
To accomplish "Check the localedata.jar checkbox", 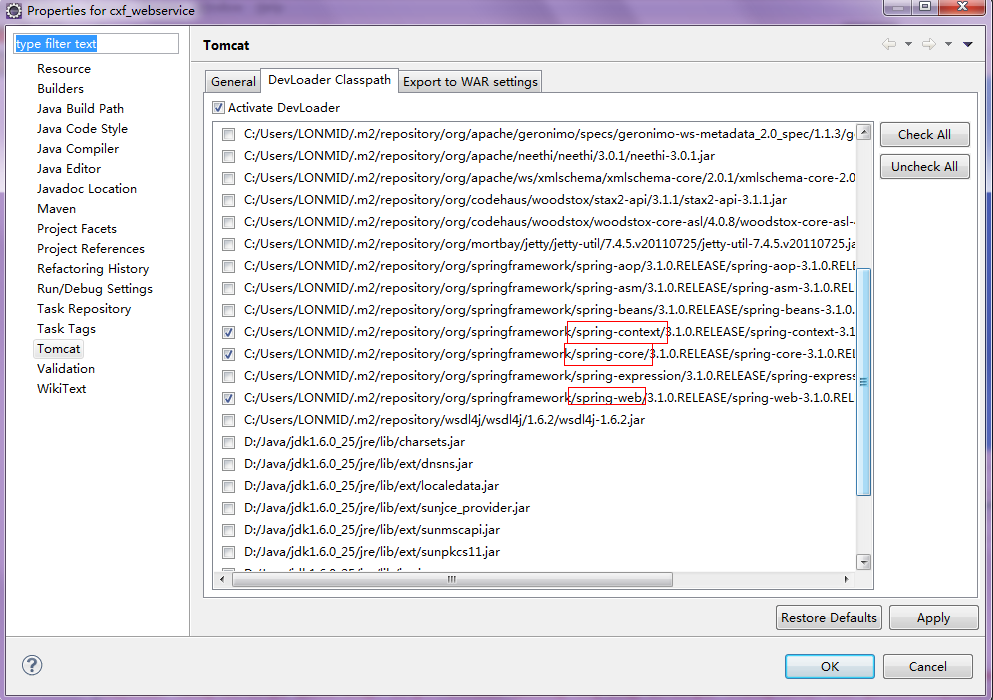I will tap(229, 487).
